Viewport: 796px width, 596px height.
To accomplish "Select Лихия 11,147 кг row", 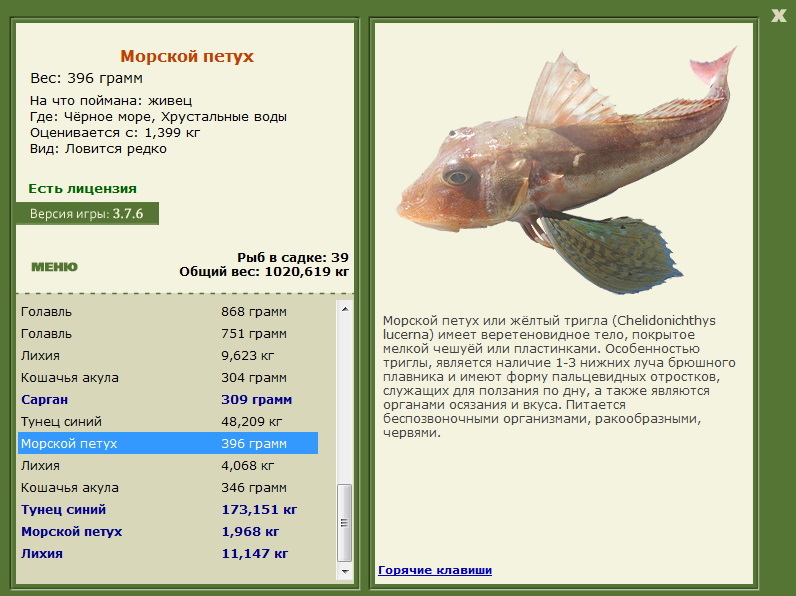I will pyautogui.click(x=168, y=553).
